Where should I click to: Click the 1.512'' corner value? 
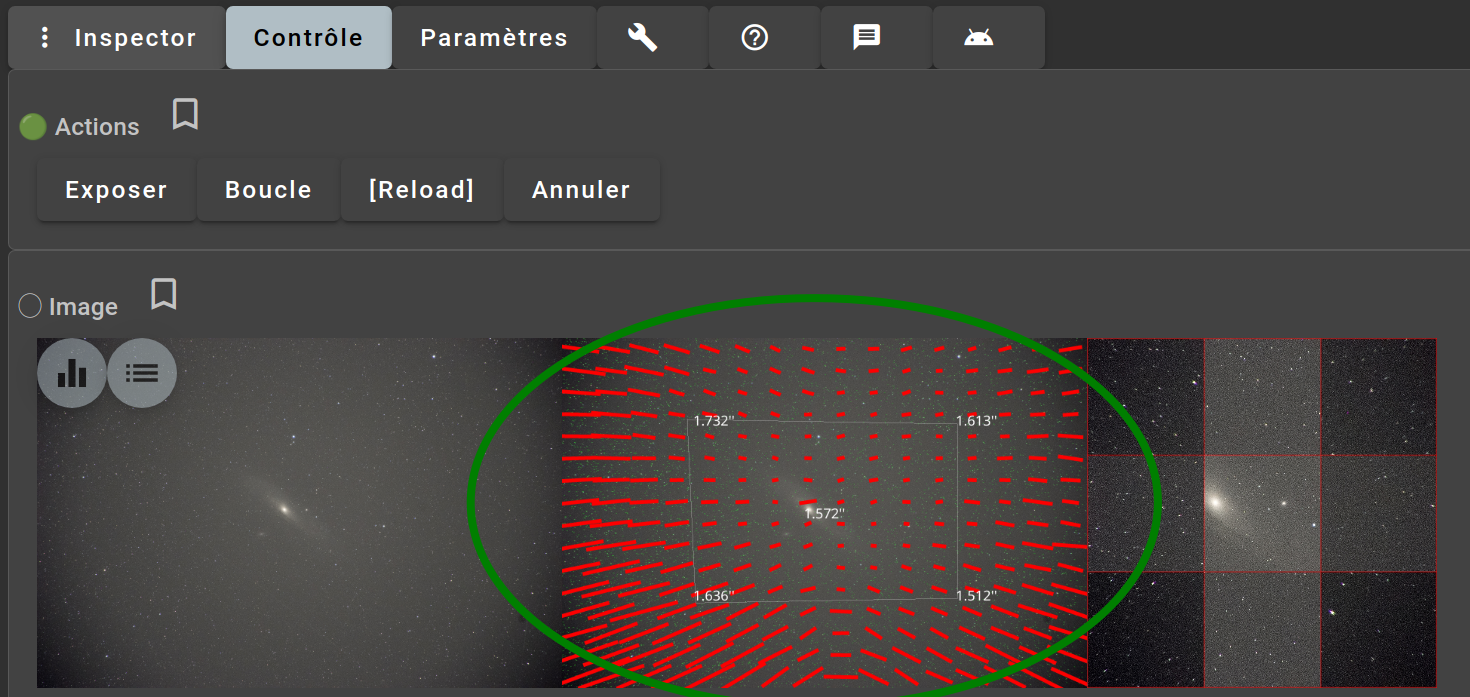(976, 595)
